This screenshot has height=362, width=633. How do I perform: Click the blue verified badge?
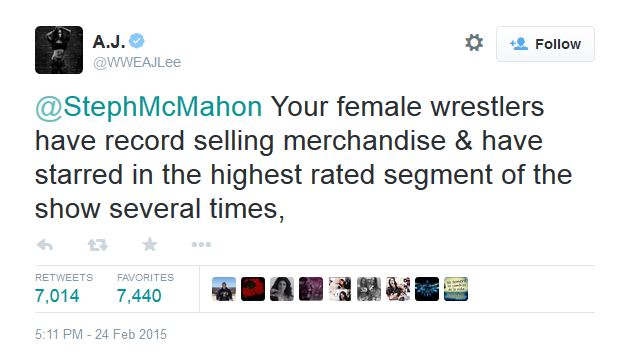137,41
